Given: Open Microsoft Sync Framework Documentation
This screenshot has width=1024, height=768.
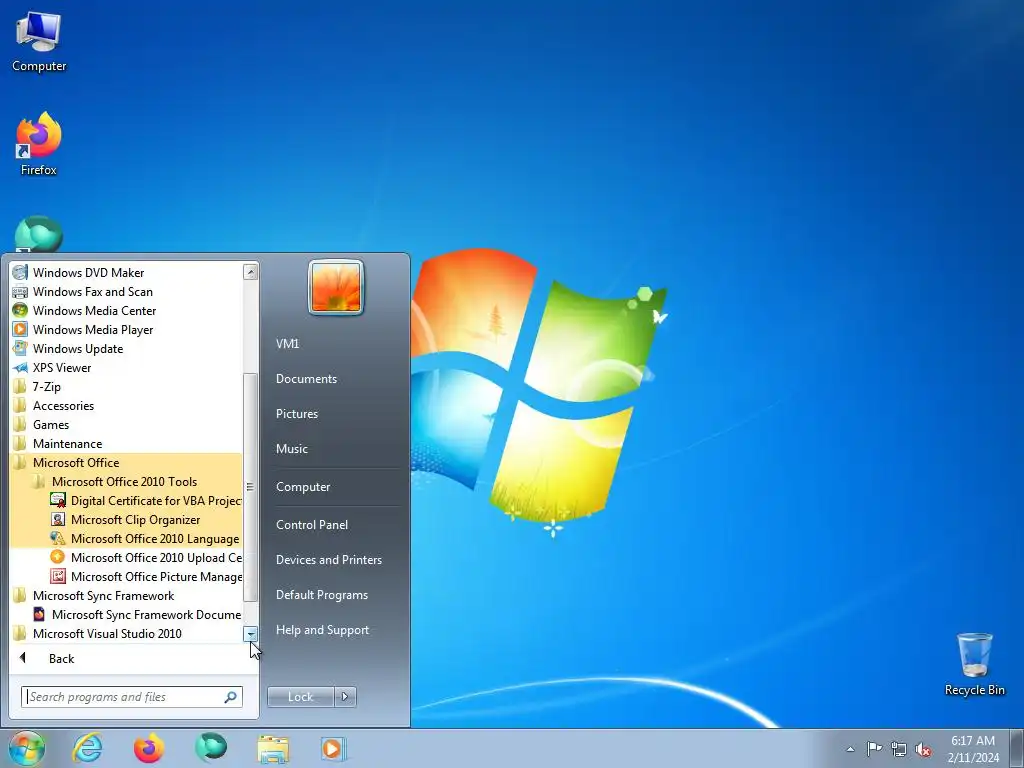Looking at the screenshot, I should pyautogui.click(x=126, y=614).
